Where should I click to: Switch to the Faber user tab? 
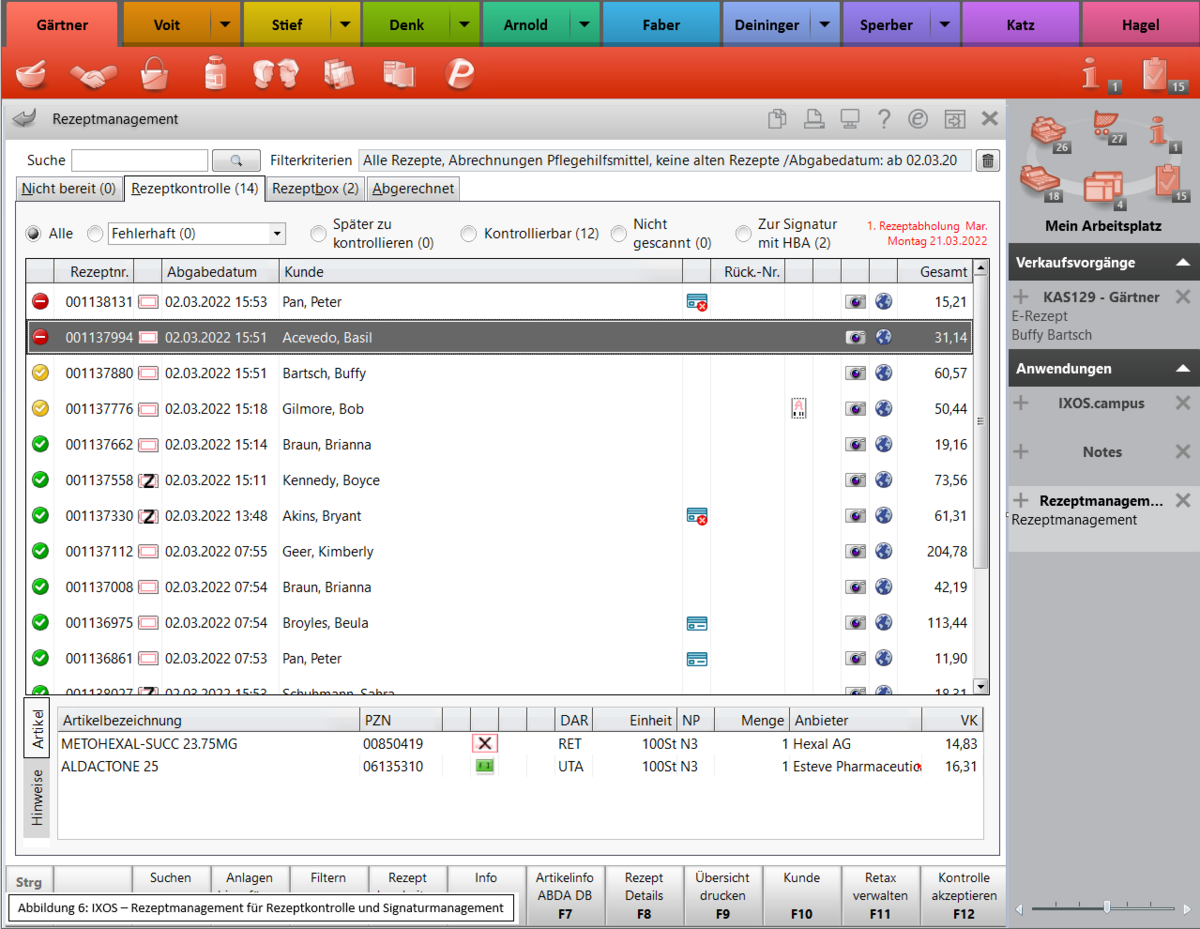pyautogui.click(x=661, y=25)
